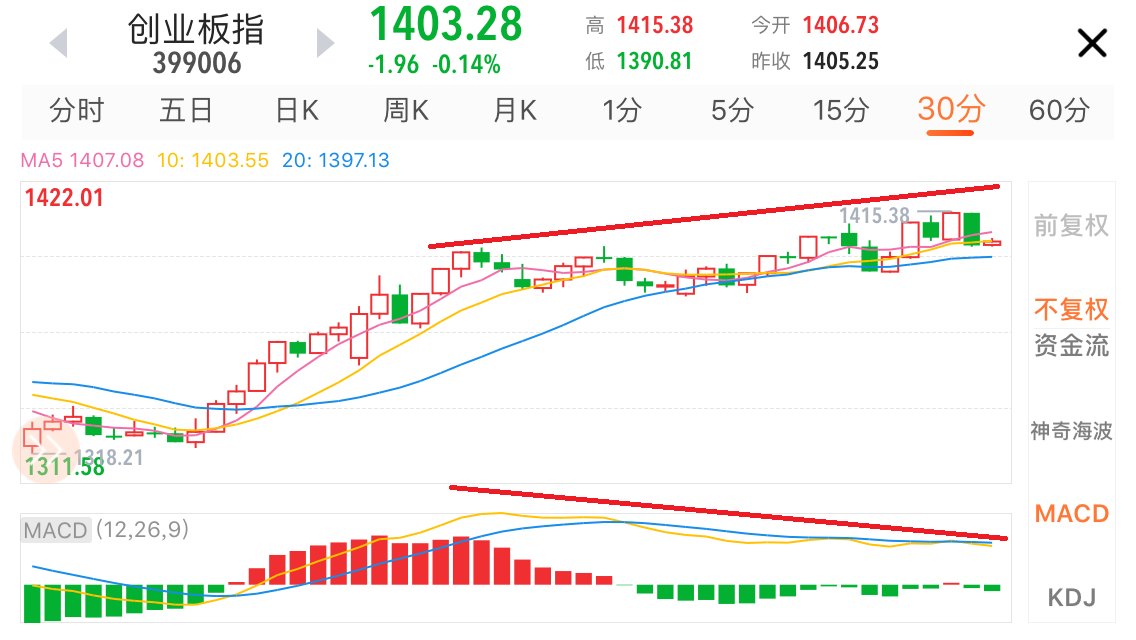
Task: Select the MACD indicator on the right
Action: (1072, 514)
